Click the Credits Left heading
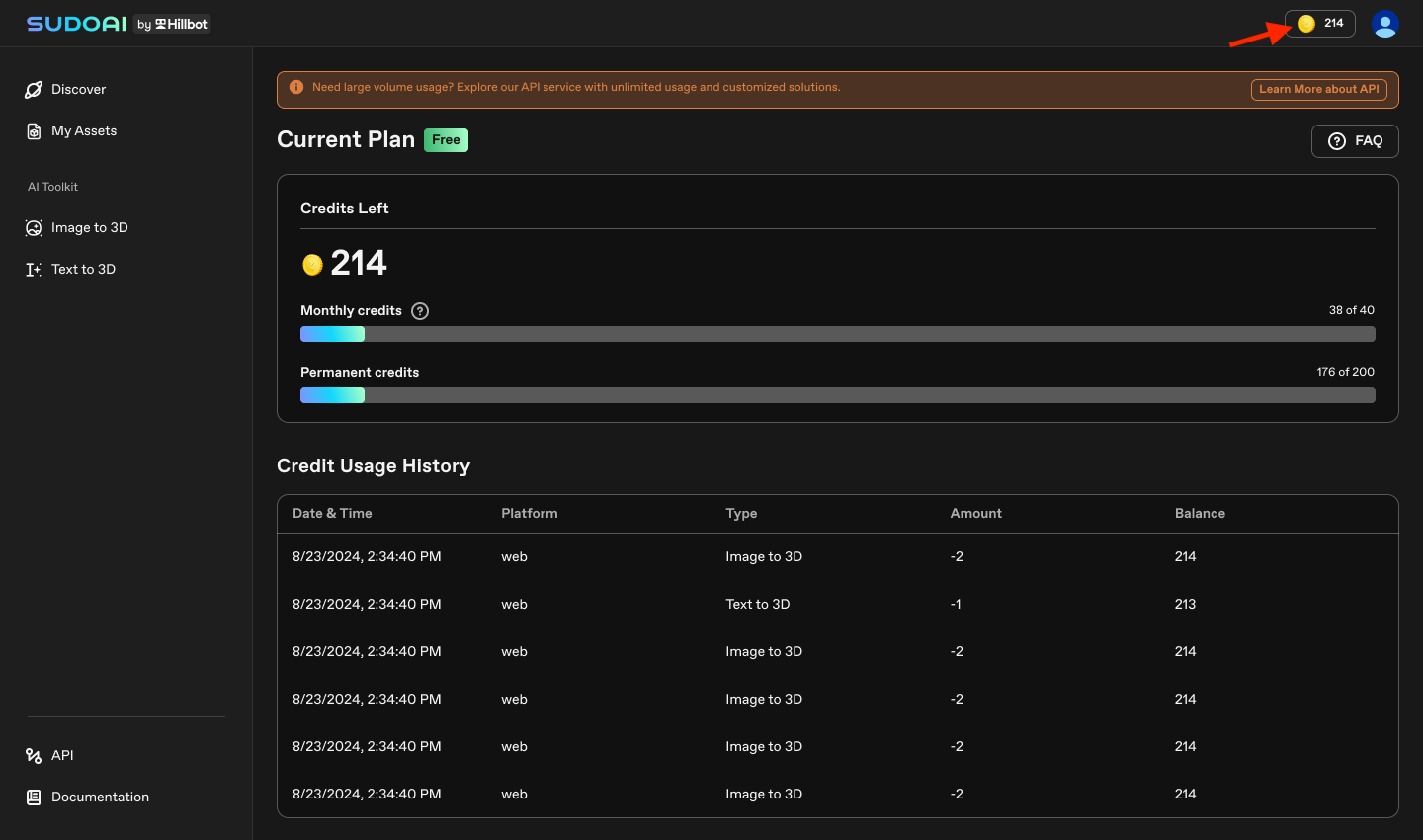Image resolution: width=1423 pixels, height=840 pixels. tap(345, 209)
